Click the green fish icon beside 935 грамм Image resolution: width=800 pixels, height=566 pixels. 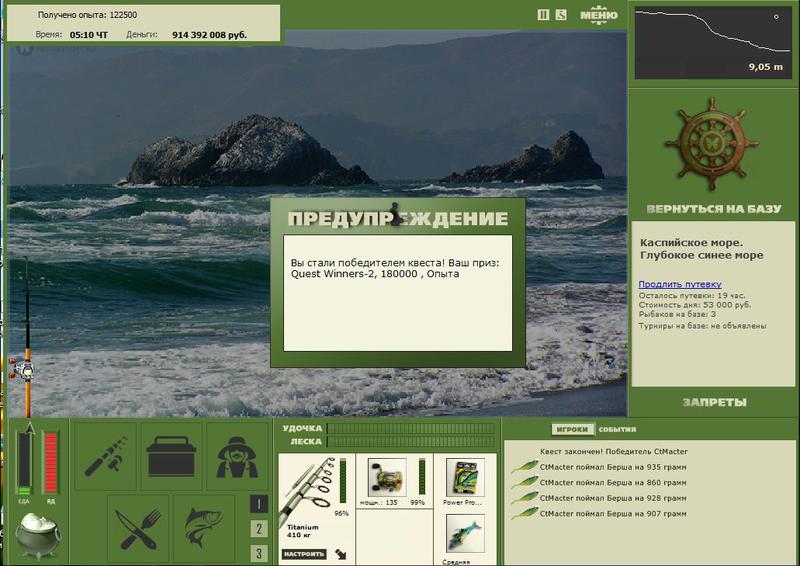pyautogui.click(x=524, y=466)
